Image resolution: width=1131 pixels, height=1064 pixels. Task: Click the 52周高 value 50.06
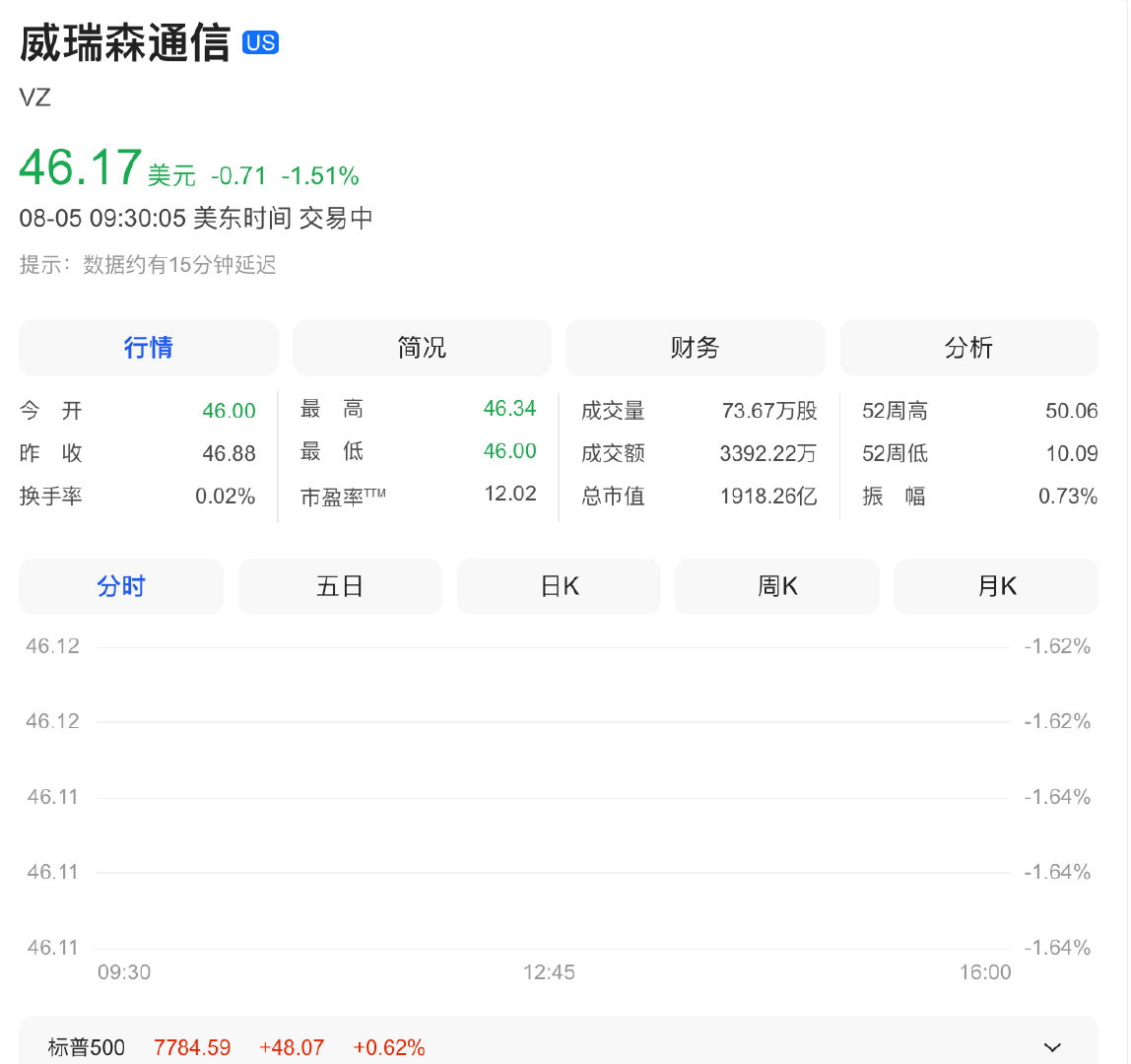[1071, 411]
